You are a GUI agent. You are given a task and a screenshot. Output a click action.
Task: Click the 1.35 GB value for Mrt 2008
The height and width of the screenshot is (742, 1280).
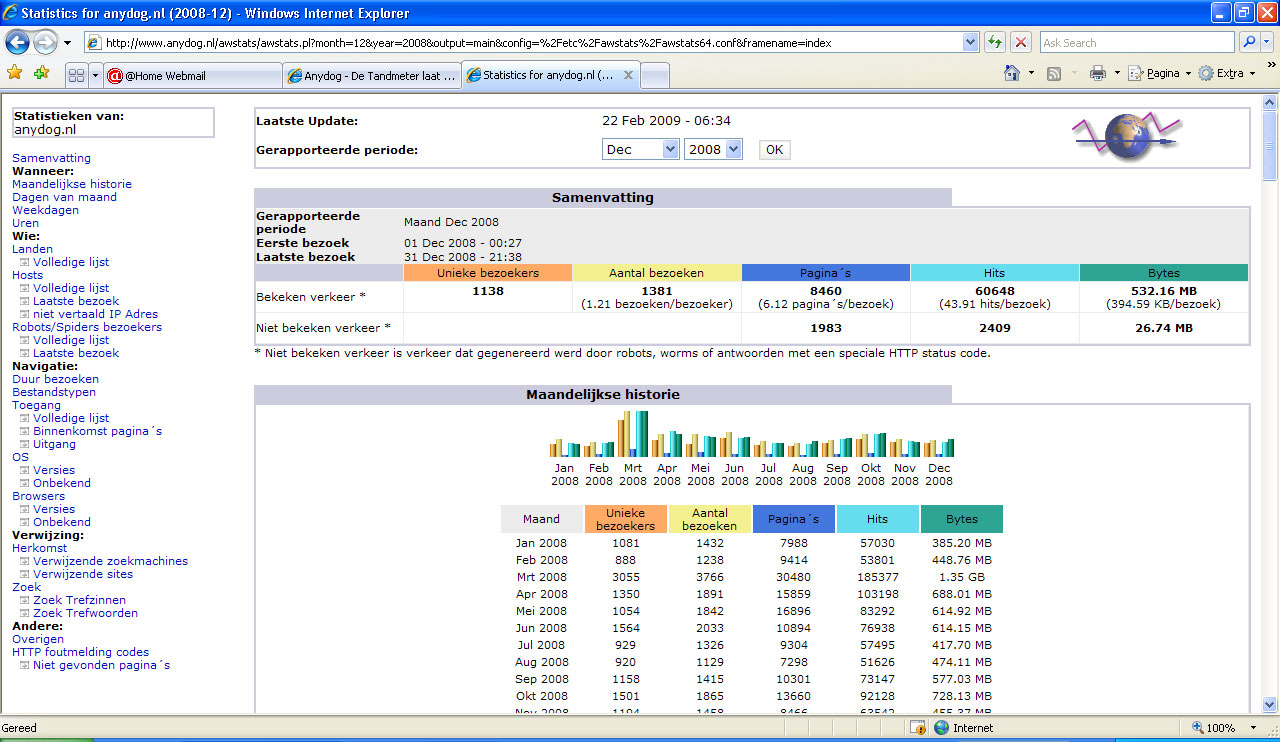coord(962,577)
